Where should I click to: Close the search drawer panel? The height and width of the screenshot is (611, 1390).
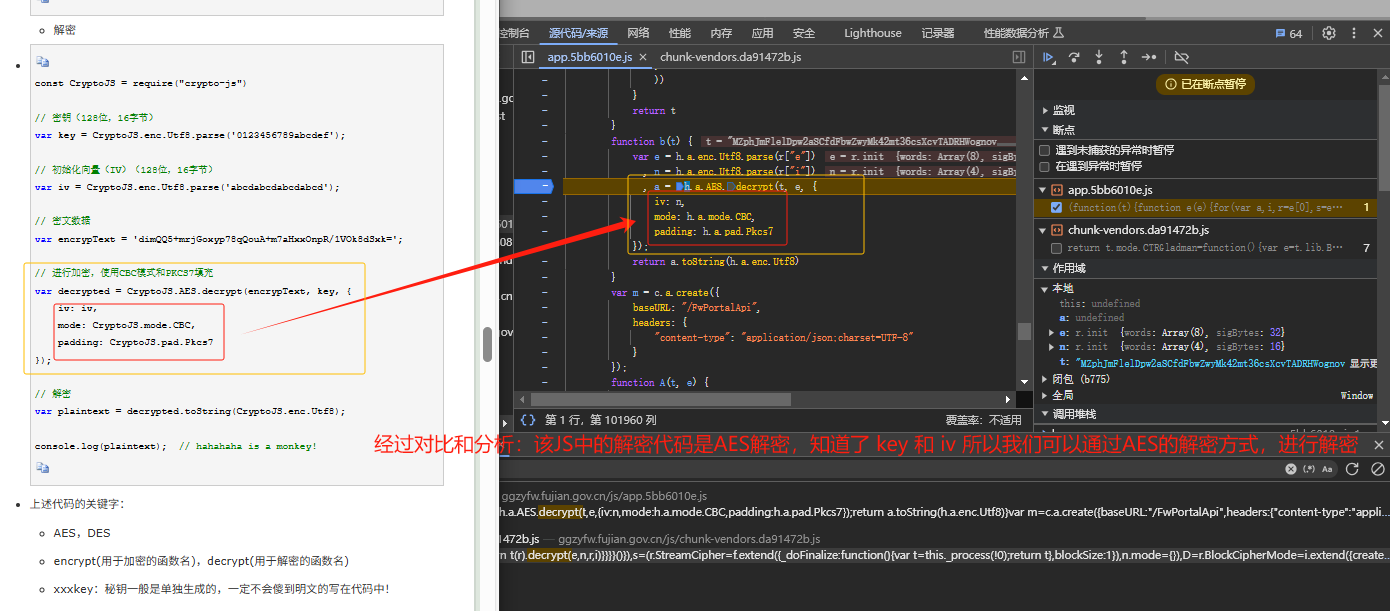click(x=1379, y=445)
